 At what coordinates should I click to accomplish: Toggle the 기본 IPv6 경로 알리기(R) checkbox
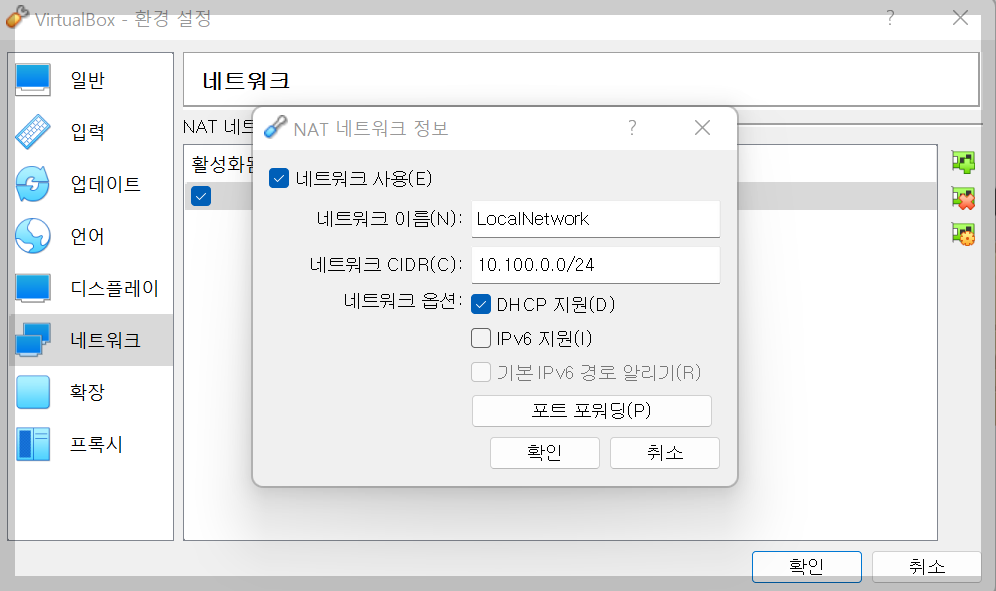[481, 372]
